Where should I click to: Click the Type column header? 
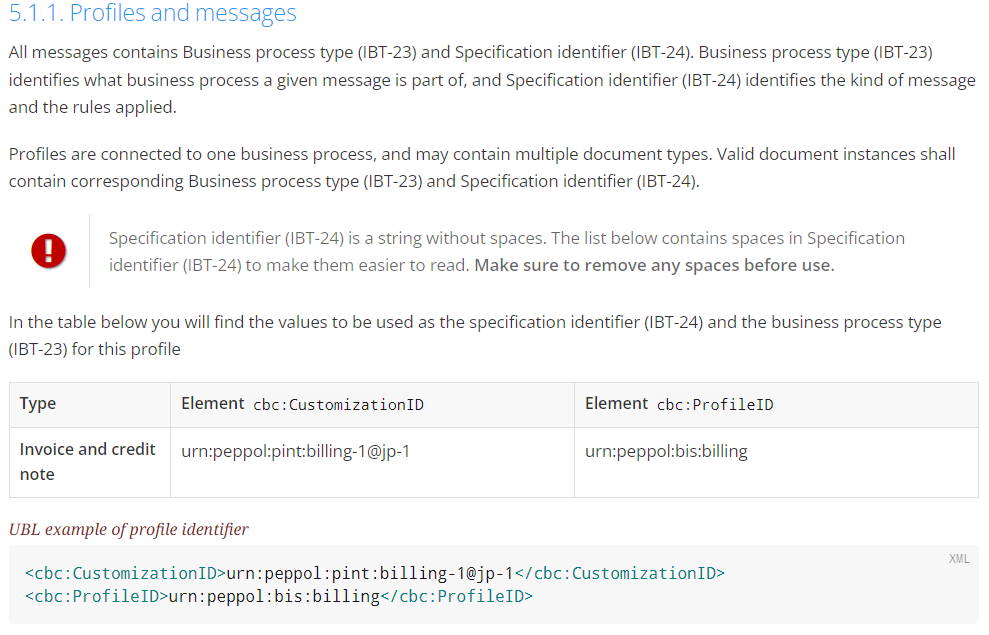pyautogui.click(x=90, y=405)
